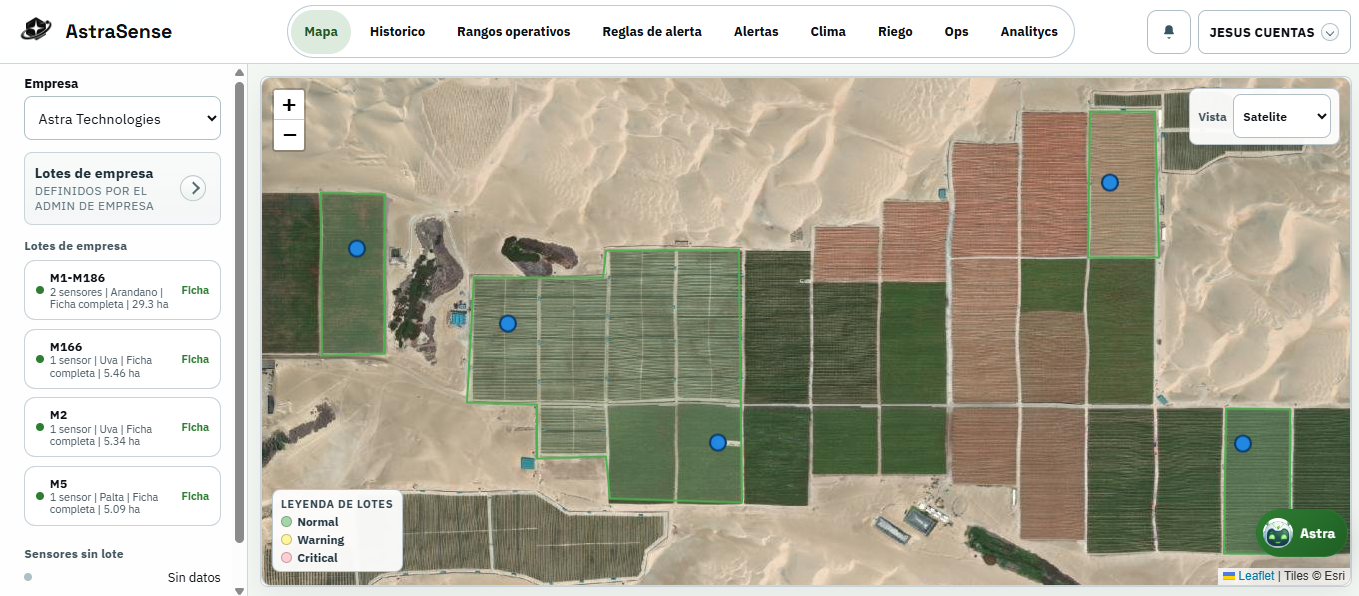
Task: Zoom in on the map
Action: coord(288,104)
